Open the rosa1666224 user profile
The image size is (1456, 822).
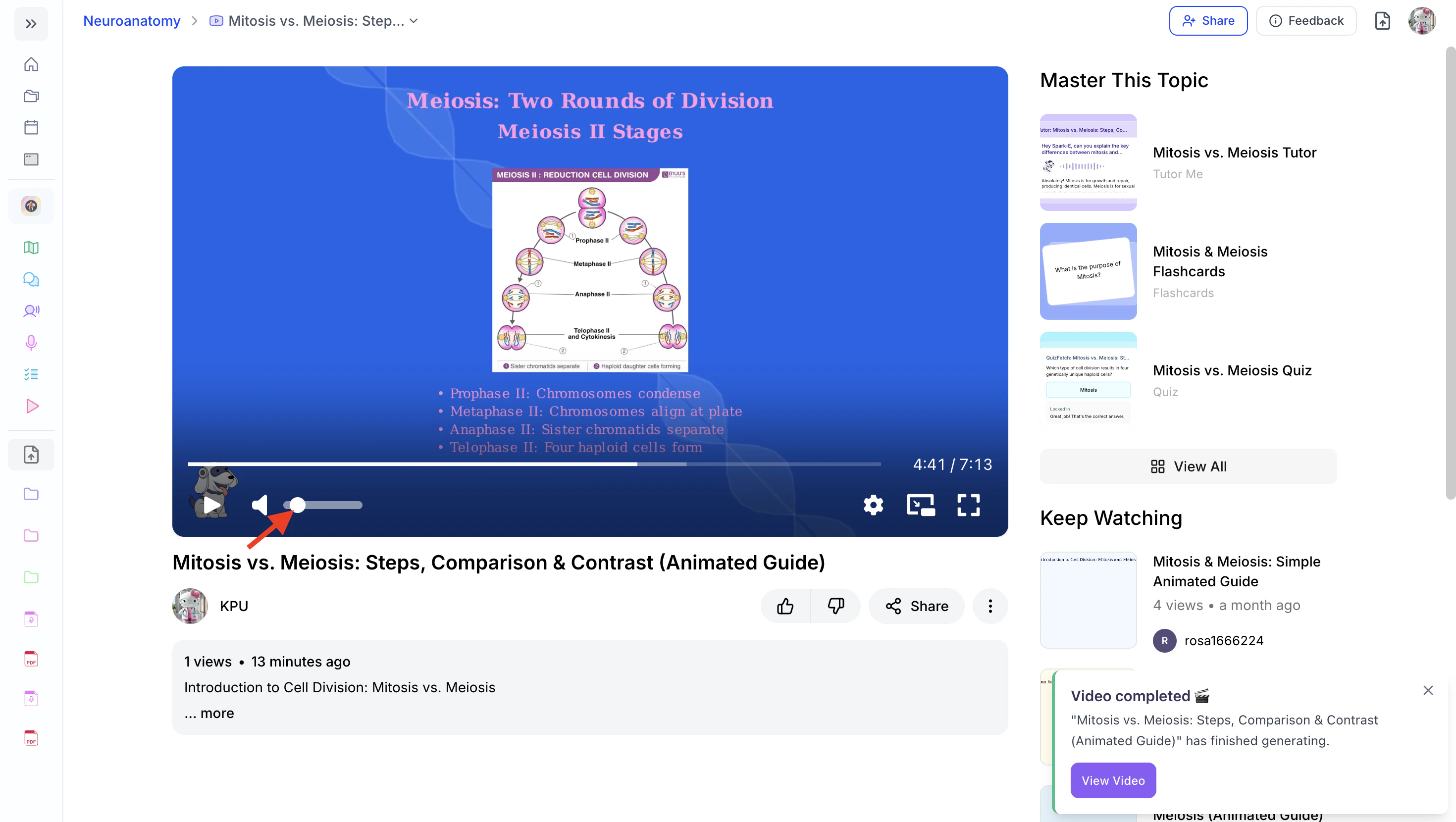coord(1208,641)
